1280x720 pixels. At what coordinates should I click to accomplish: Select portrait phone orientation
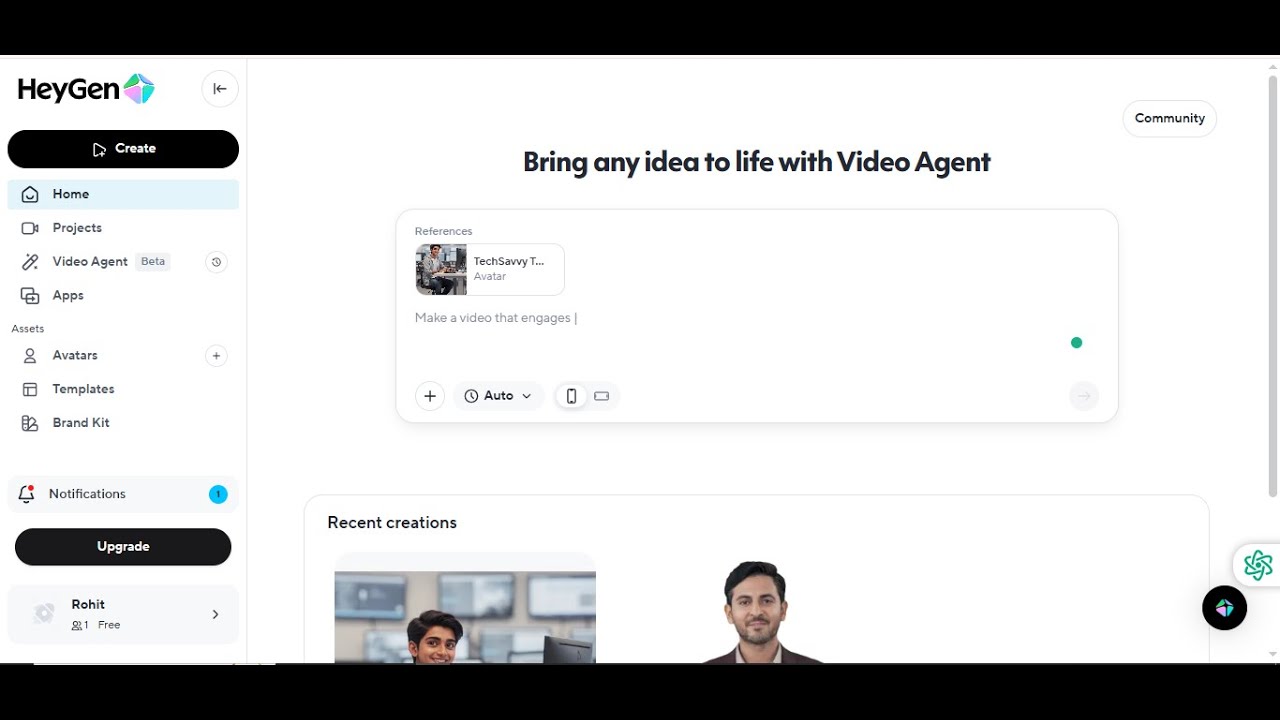571,396
